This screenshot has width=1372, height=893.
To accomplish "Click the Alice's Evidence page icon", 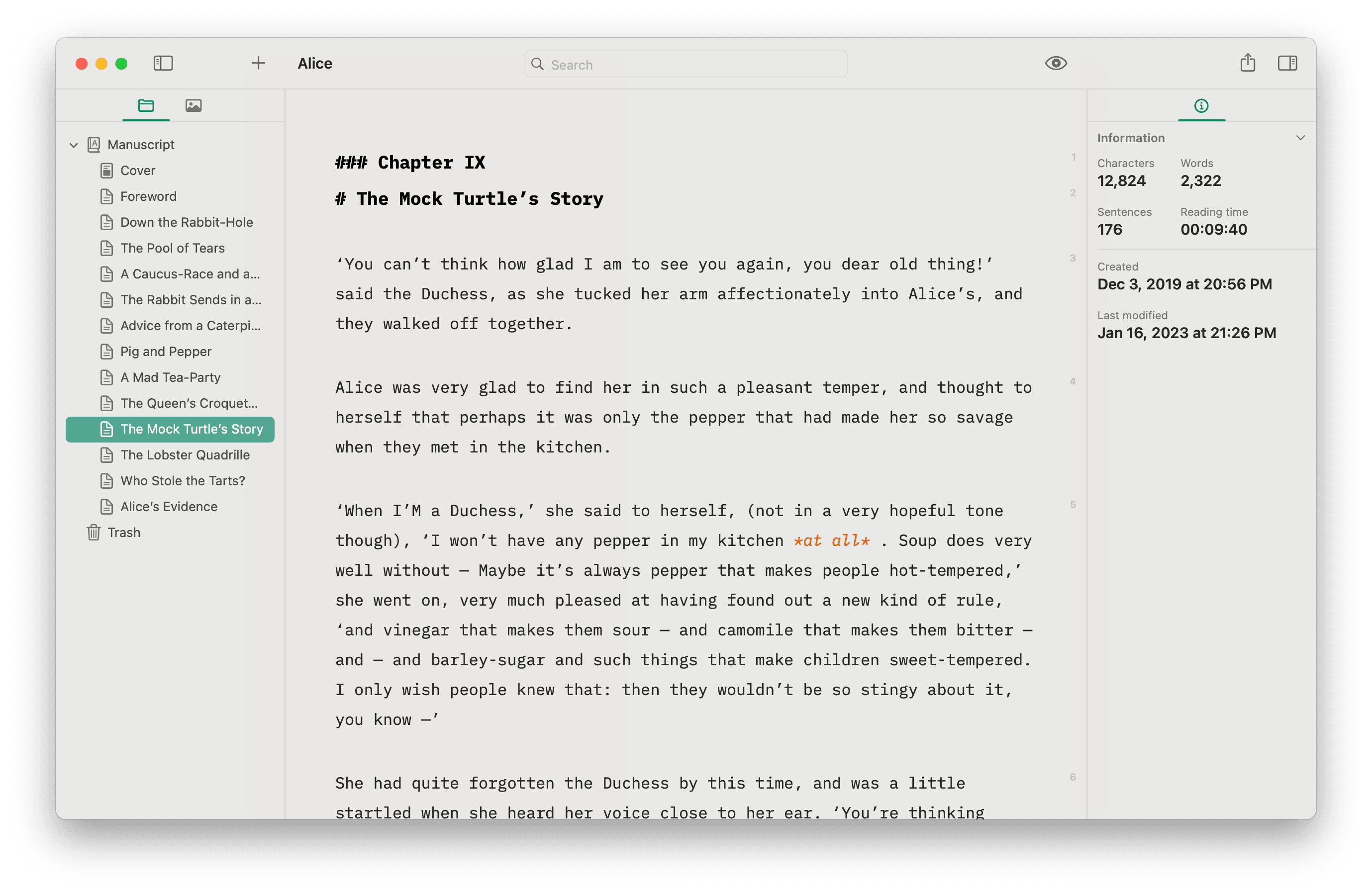I will click(106, 508).
